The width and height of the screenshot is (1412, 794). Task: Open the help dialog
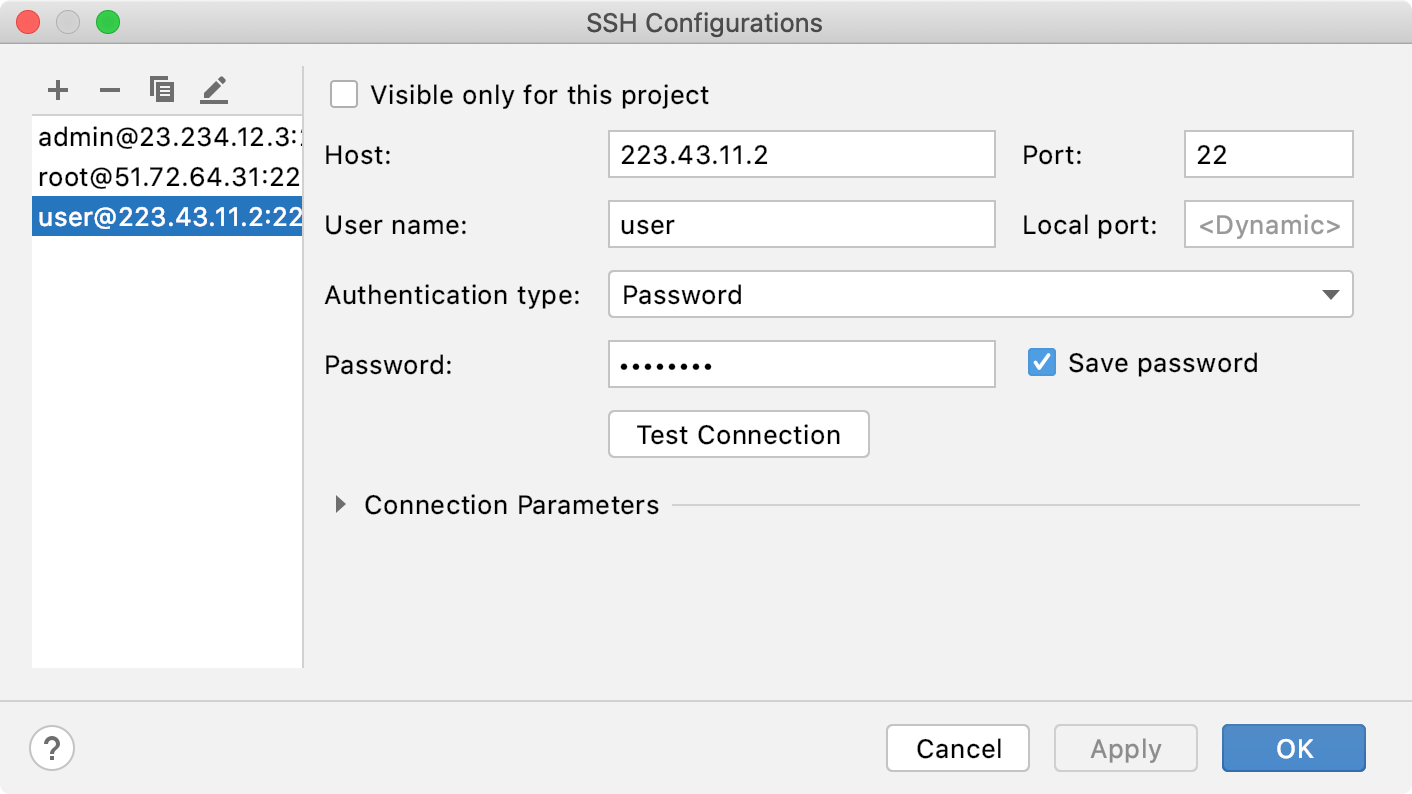(x=52, y=748)
